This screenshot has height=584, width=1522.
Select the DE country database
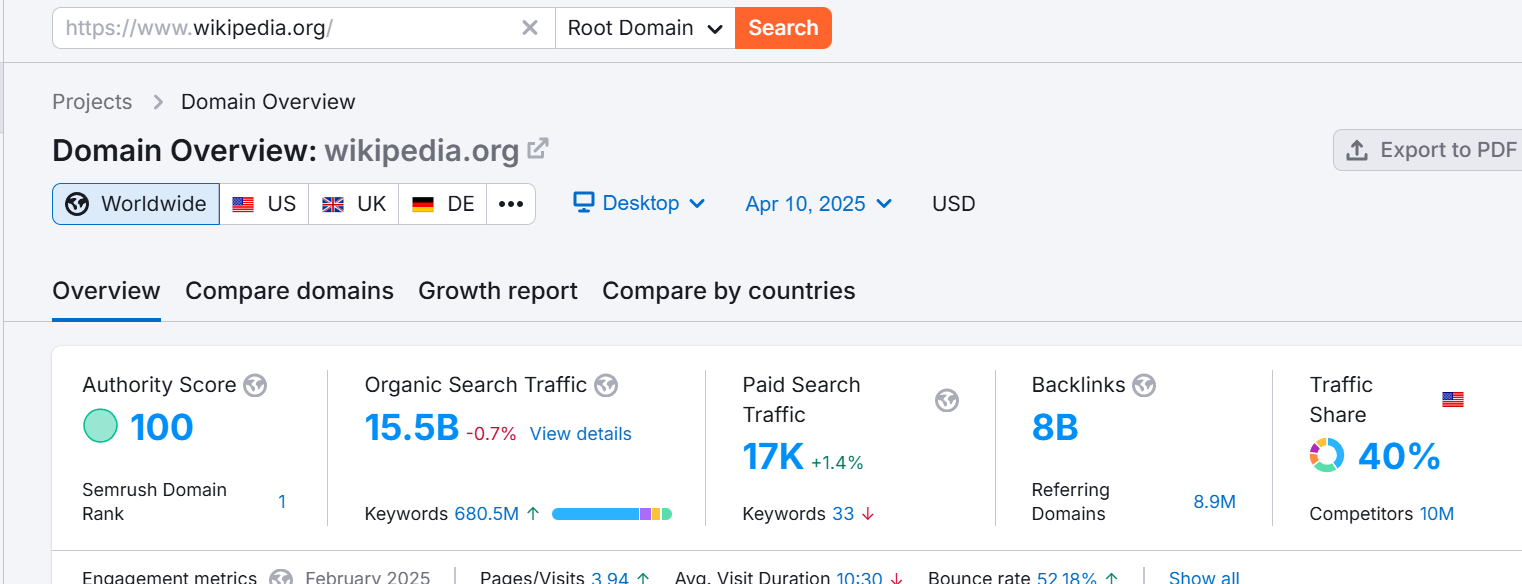443,204
